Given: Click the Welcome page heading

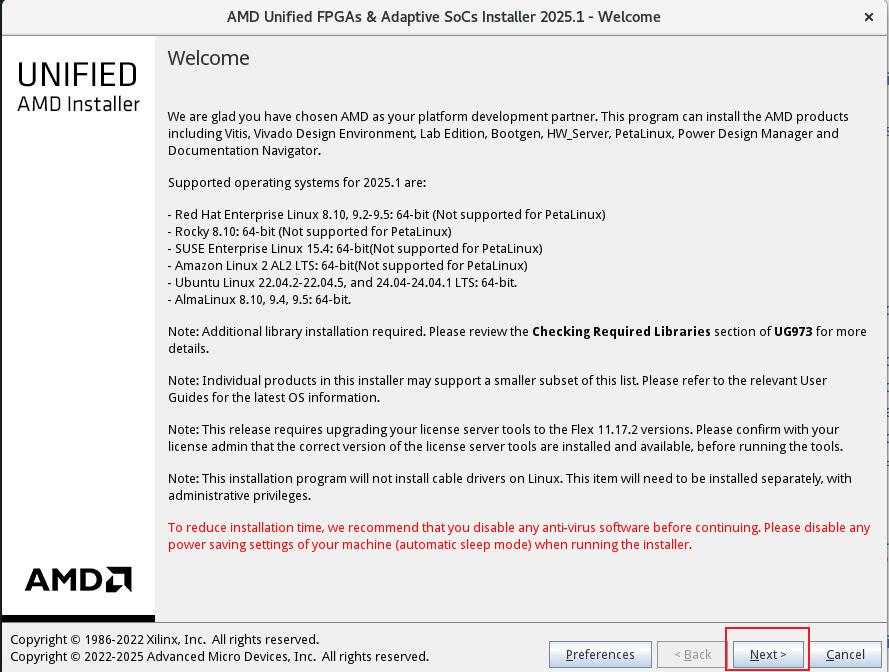Looking at the screenshot, I should (208, 58).
